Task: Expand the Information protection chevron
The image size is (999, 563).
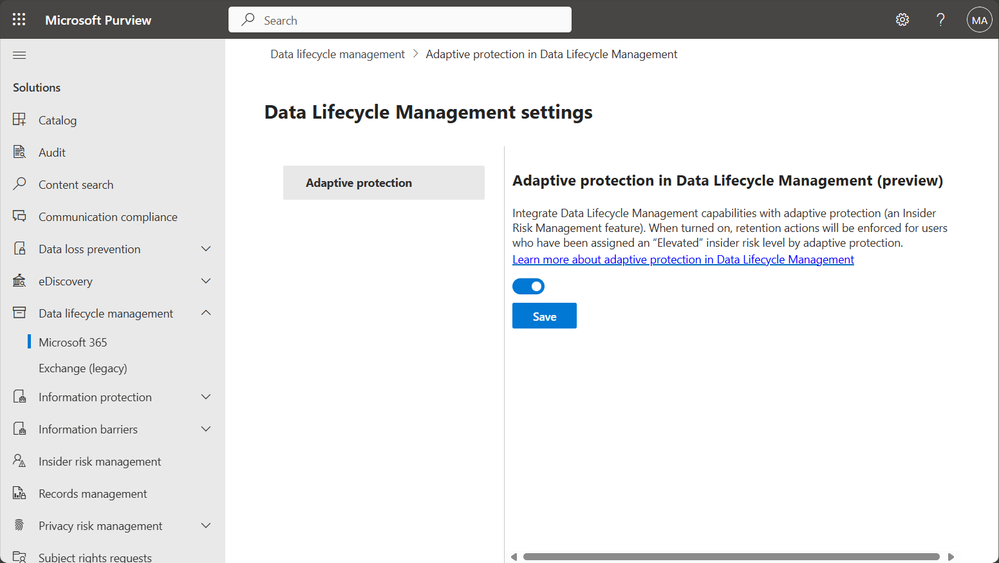Action: (206, 397)
